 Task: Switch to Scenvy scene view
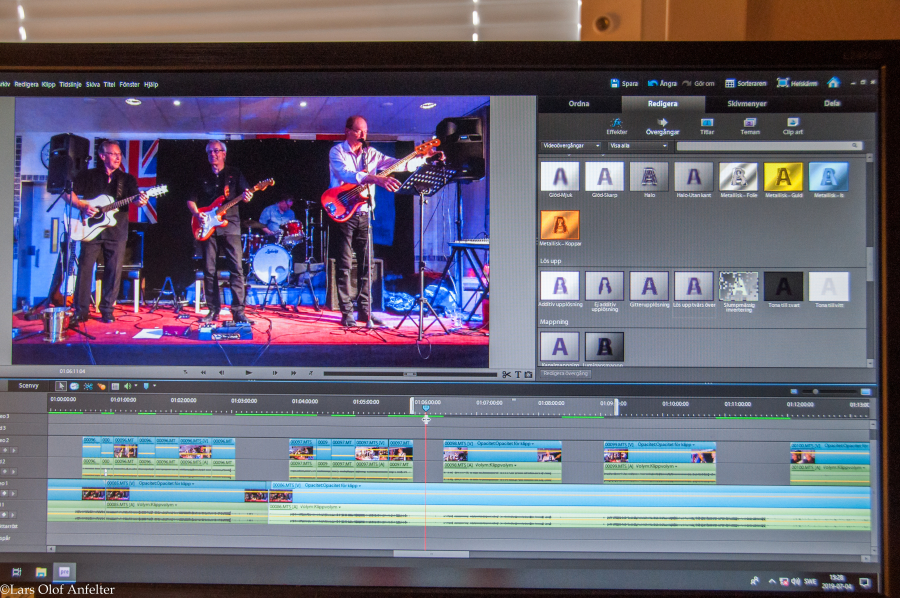29,386
